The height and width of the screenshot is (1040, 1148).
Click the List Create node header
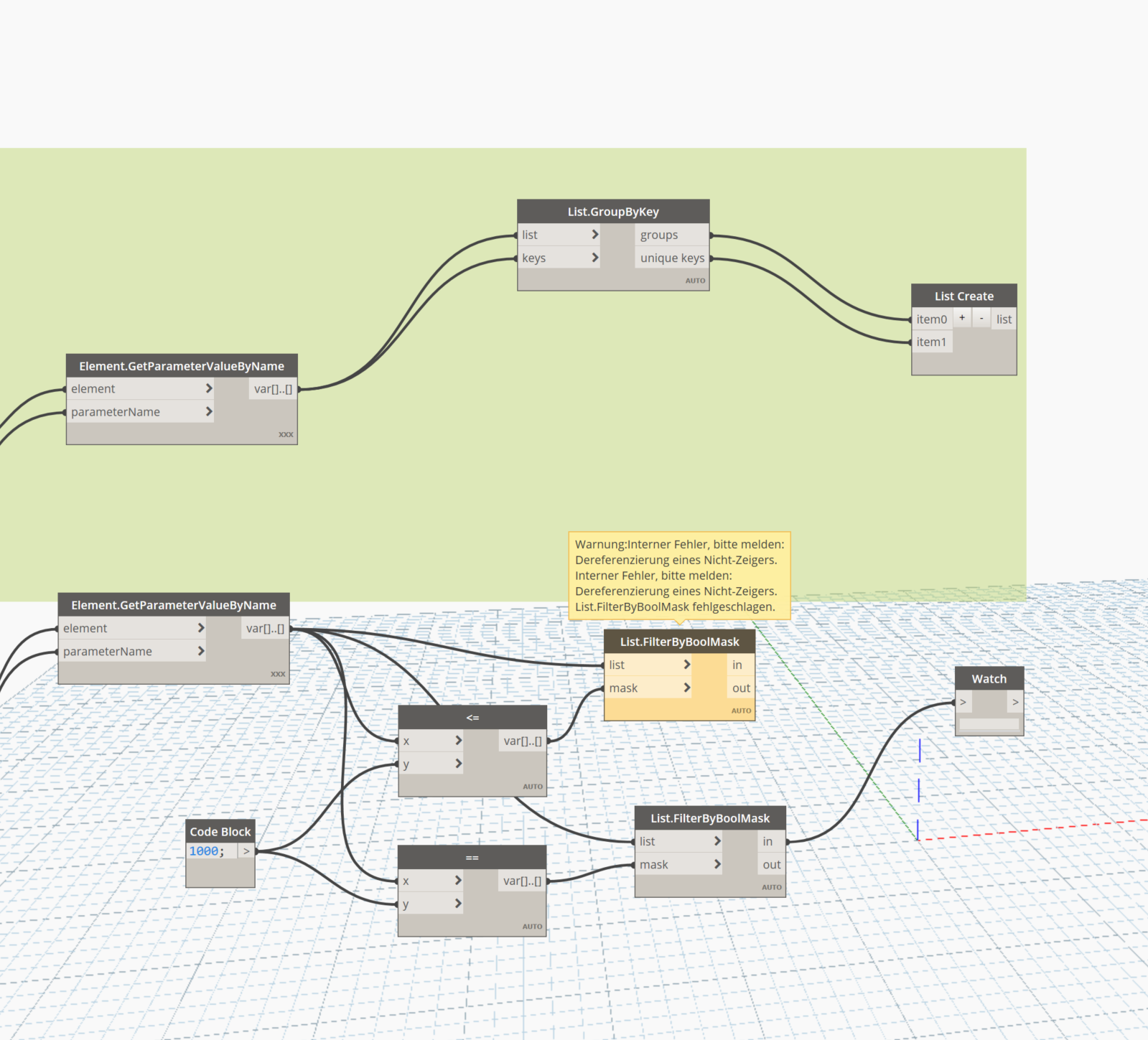coord(964,296)
